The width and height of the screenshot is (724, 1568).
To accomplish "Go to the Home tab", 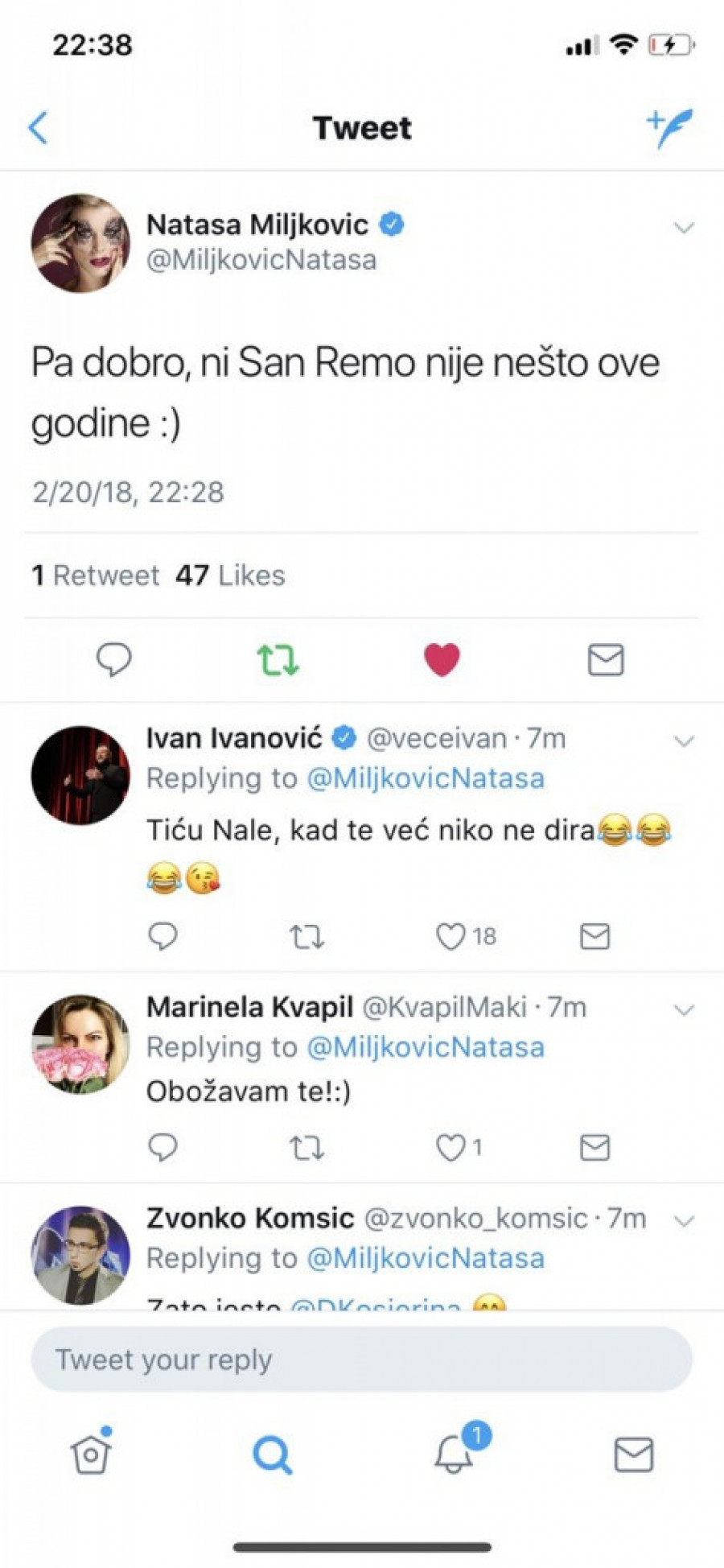I will [x=91, y=1454].
